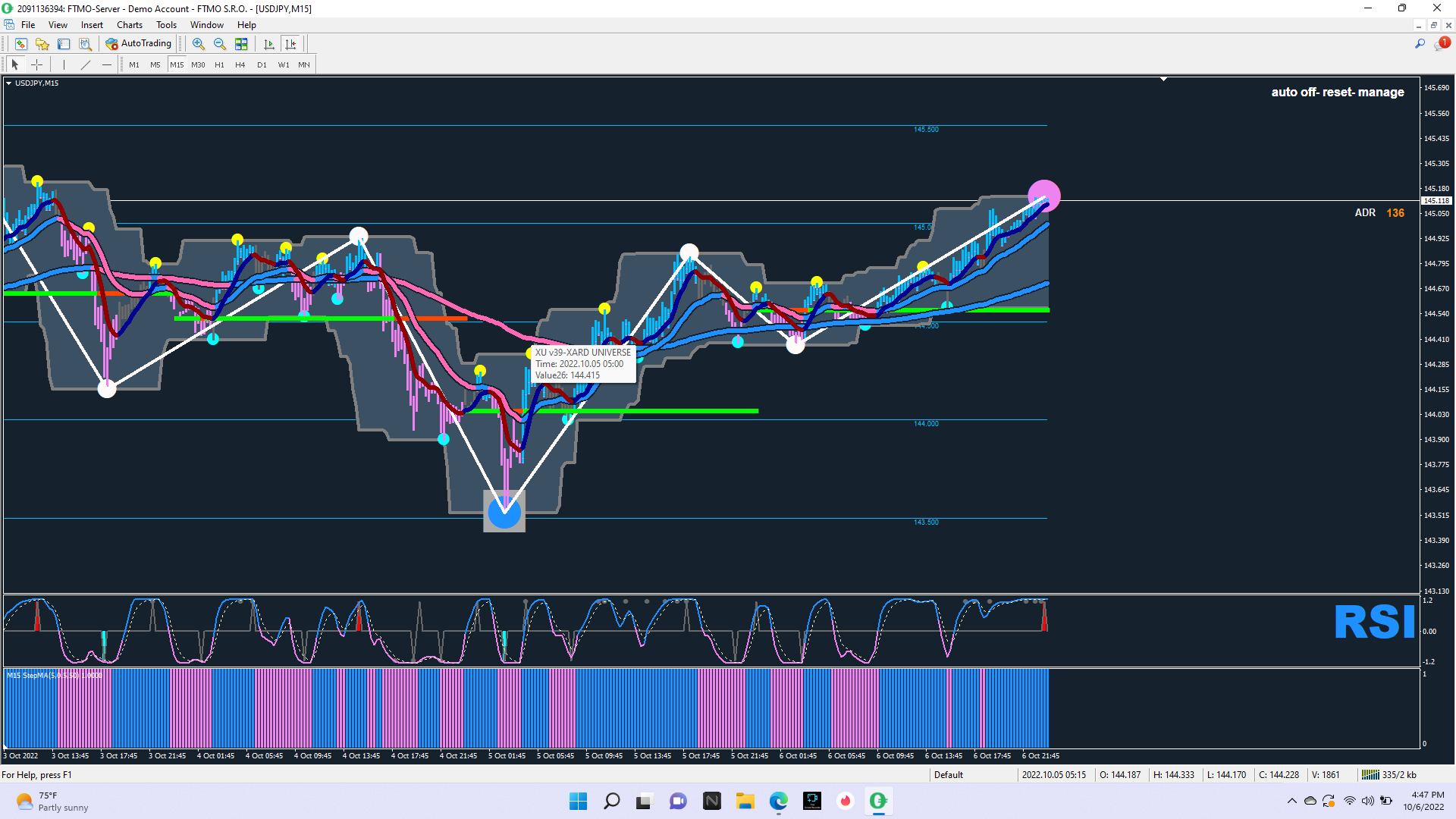Toggle the Chart Shift button
The width and height of the screenshot is (1456, 819).
290,44
